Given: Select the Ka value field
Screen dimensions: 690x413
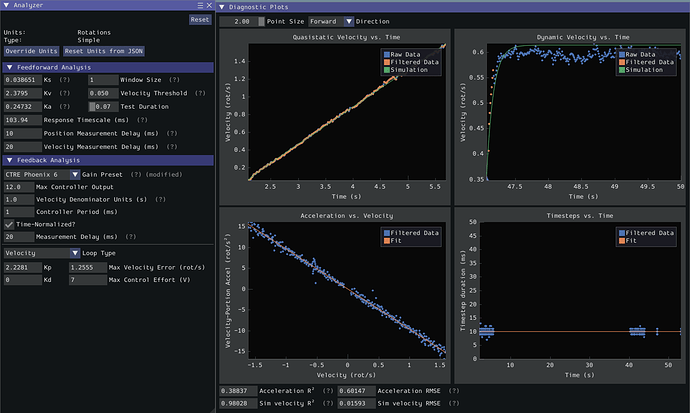Looking at the screenshot, I should (22, 106).
